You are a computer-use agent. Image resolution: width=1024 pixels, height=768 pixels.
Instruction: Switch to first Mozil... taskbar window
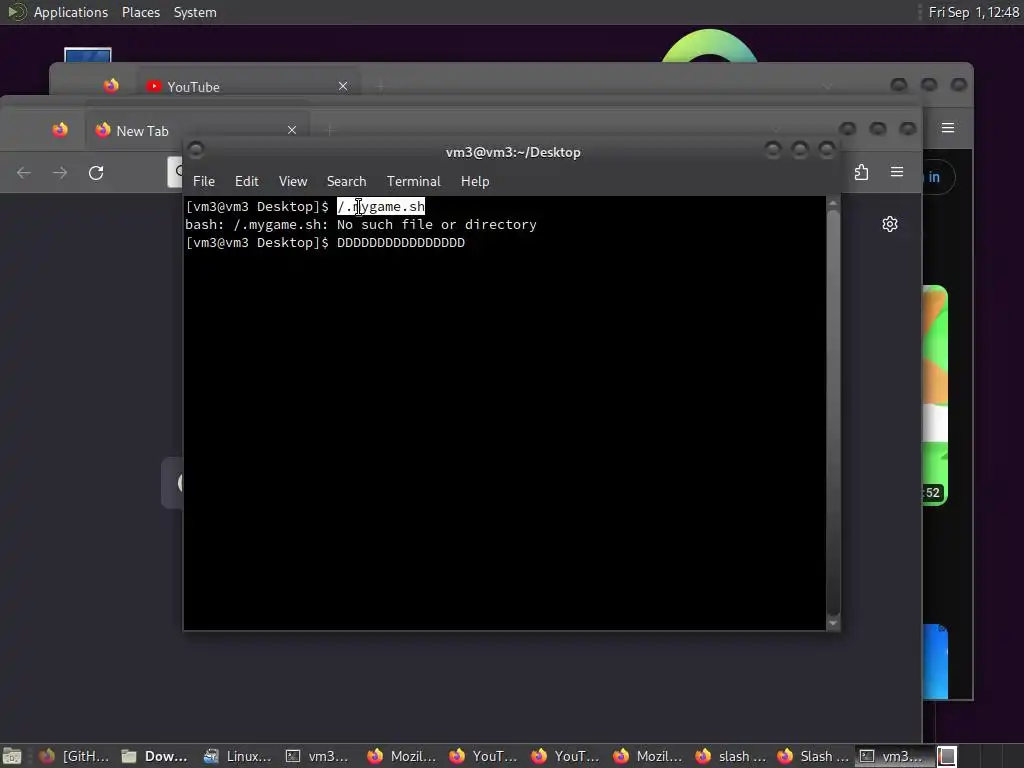[401, 756]
